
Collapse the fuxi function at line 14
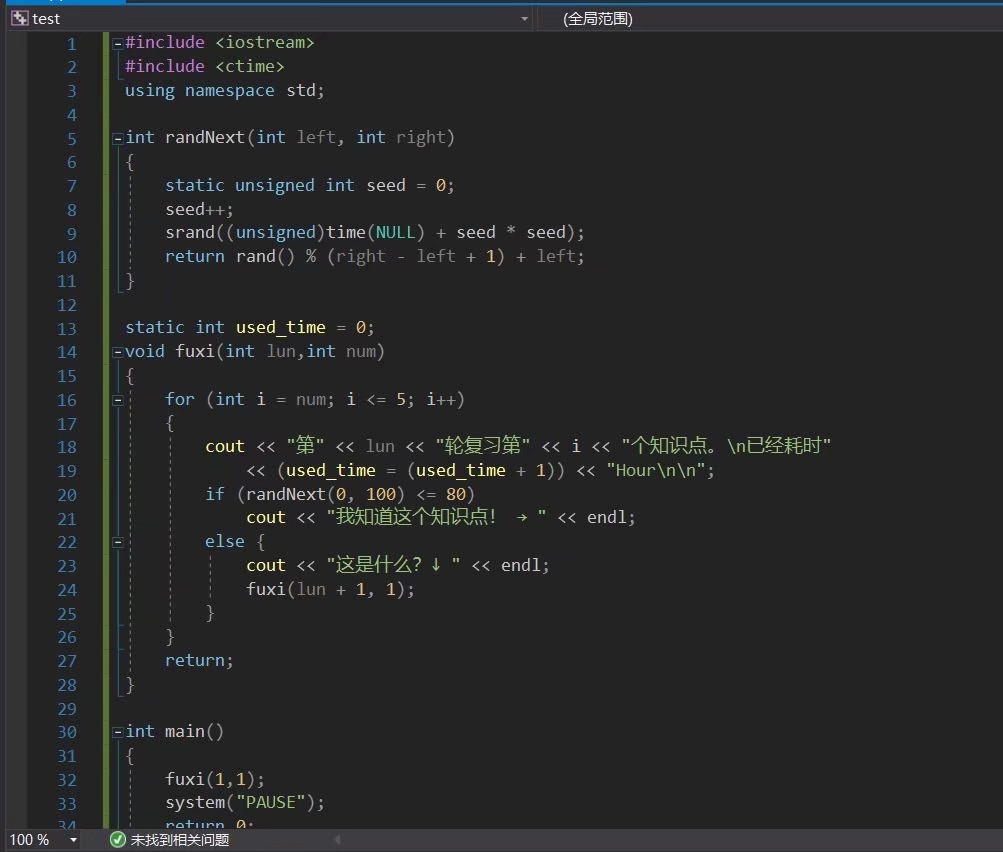118,352
